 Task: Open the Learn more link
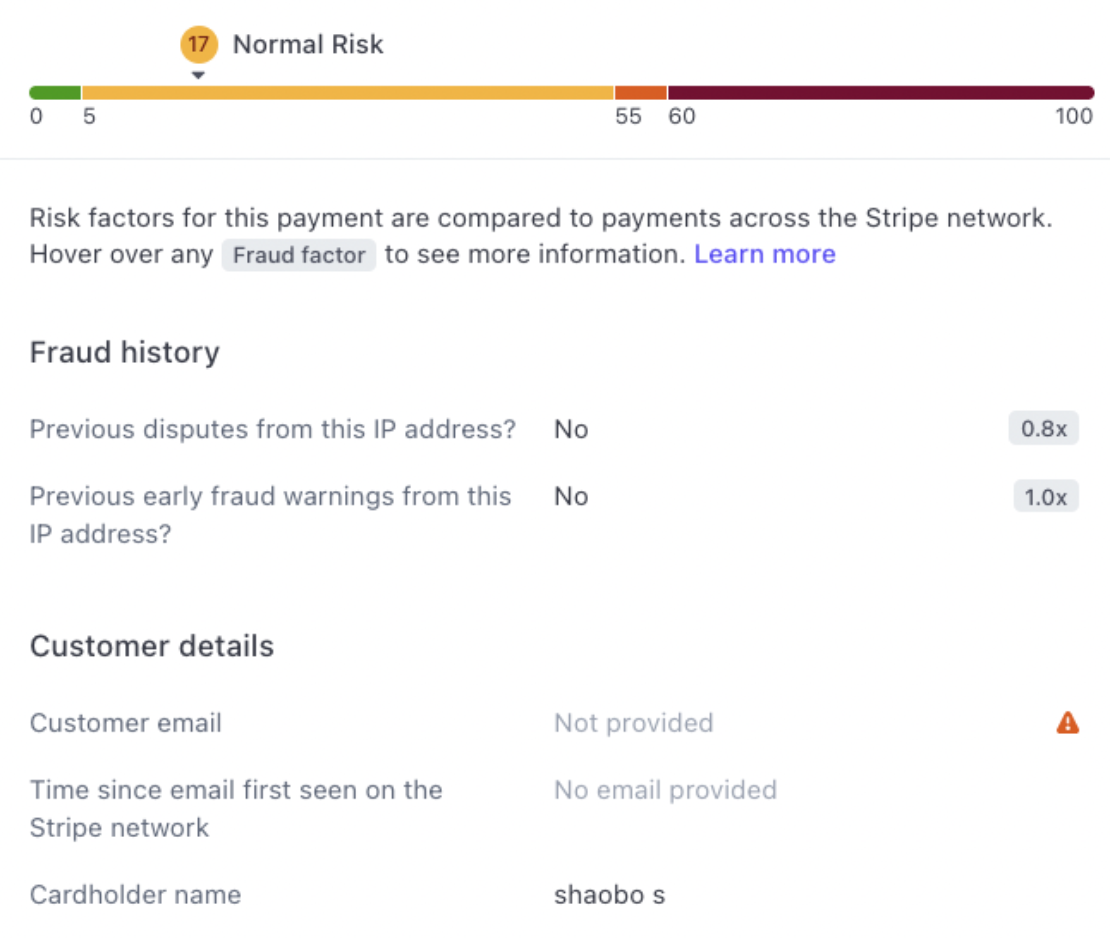tap(765, 253)
